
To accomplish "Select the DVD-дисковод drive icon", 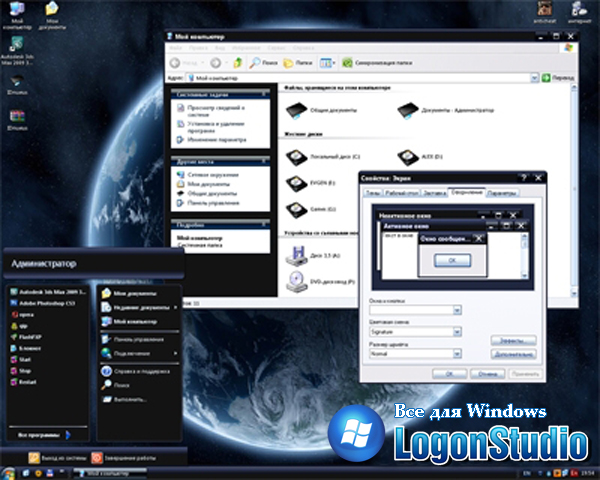I will coord(297,282).
